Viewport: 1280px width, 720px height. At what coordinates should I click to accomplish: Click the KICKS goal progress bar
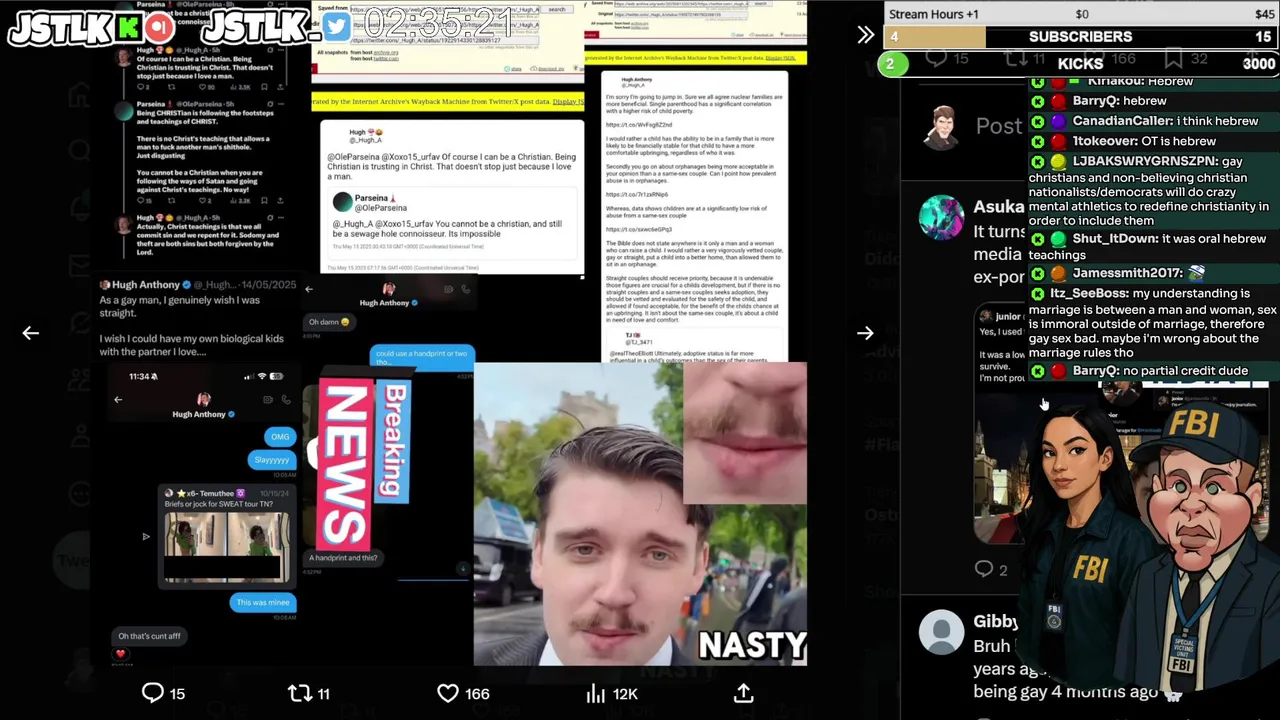coord(1081,63)
